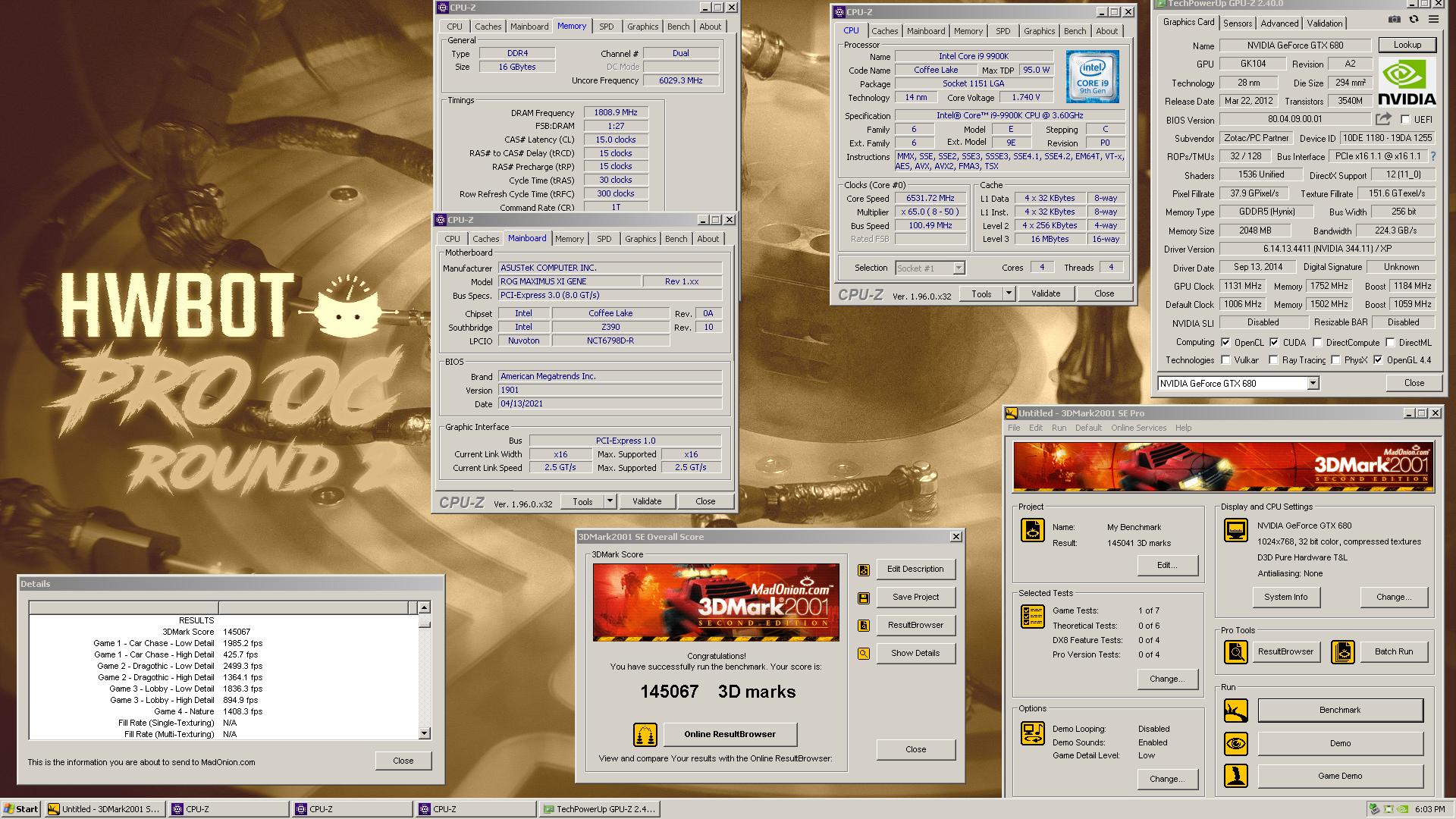
Task: Switch to the Advanced tab in GPU-Z
Action: pos(1279,24)
